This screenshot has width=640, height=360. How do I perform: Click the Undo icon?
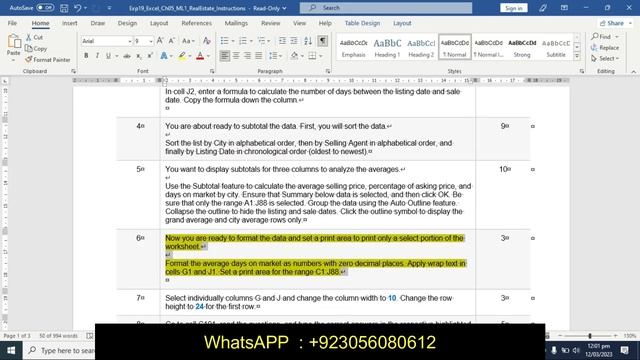pyautogui.click(x=78, y=8)
